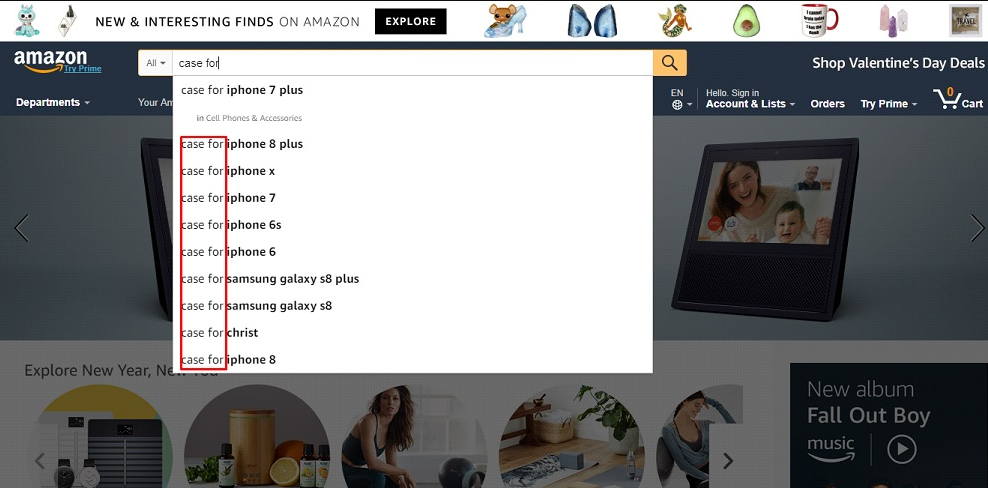
Task: Click inside the search text field
Action: tap(413, 63)
